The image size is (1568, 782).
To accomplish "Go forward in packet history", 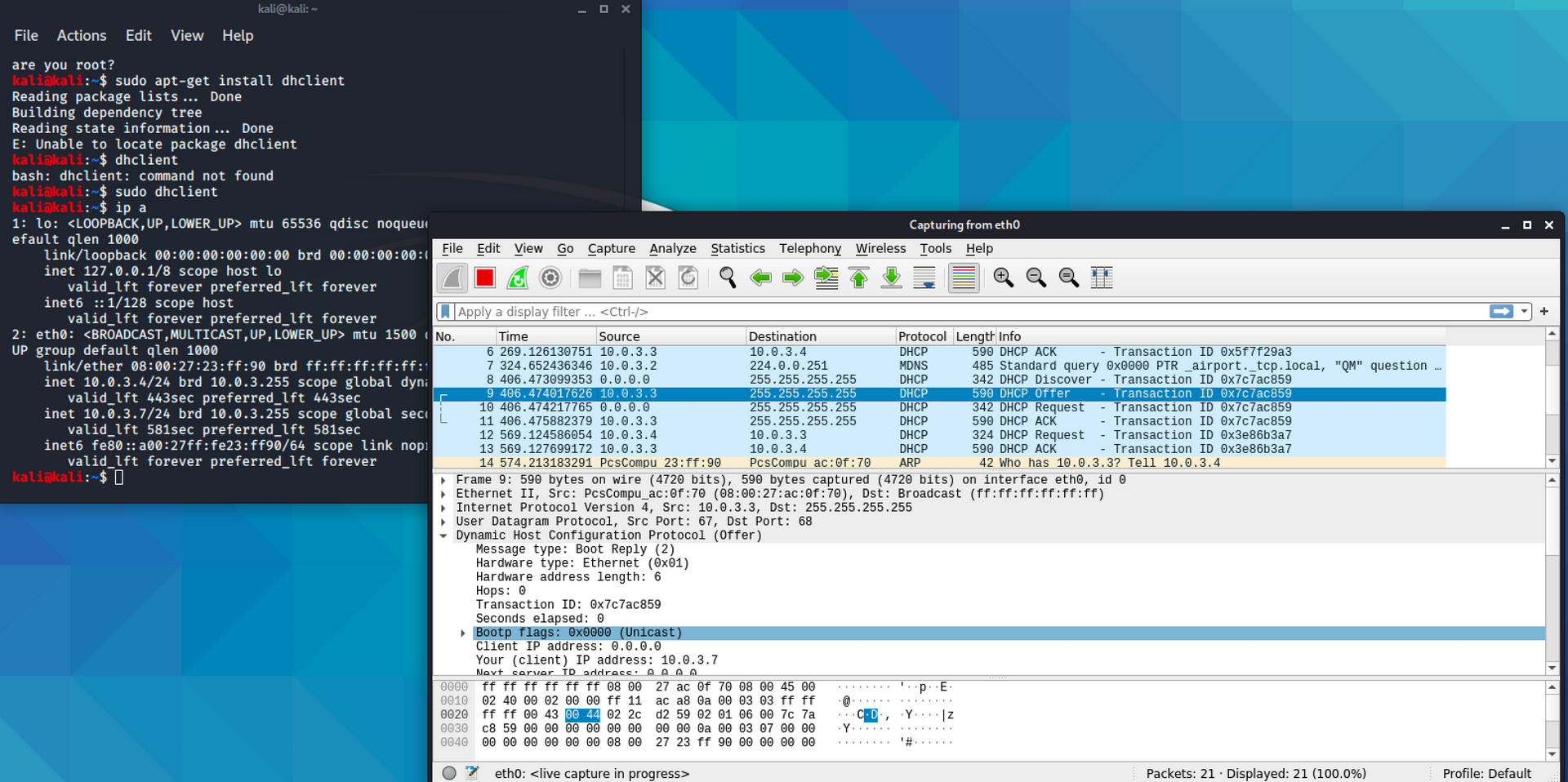I will click(x=793, y=278).
